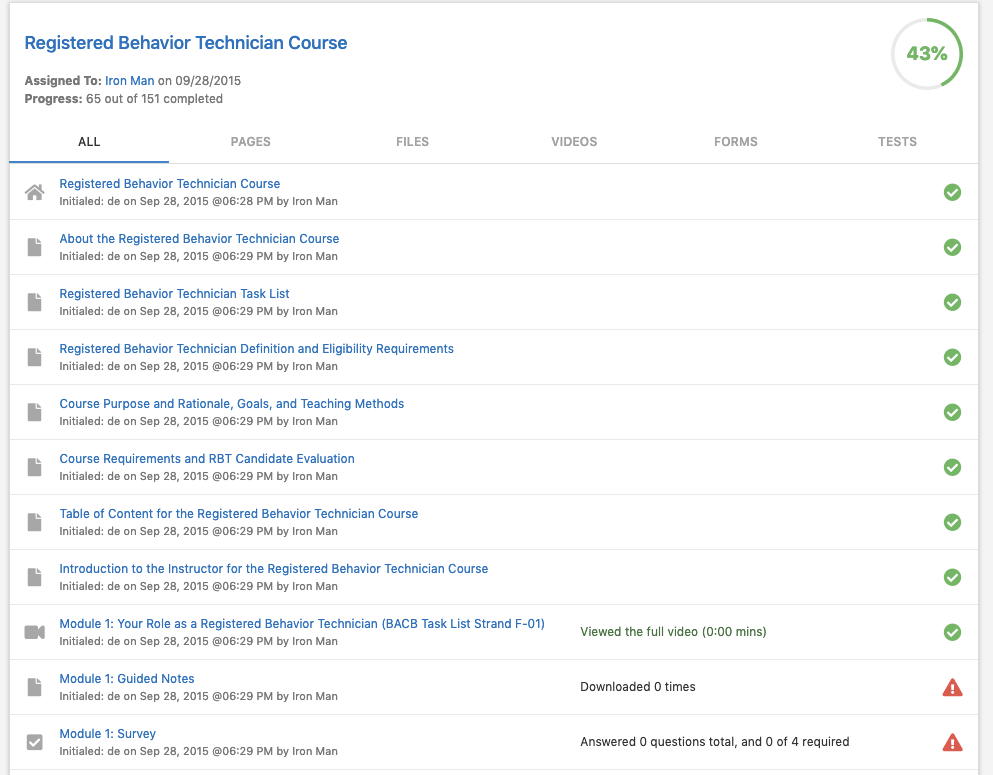Click the green checkmark for About the Registered Behavior Technician Course
Image resolution: width=993 pixels, height=775 pixels.
pos(952,247)
